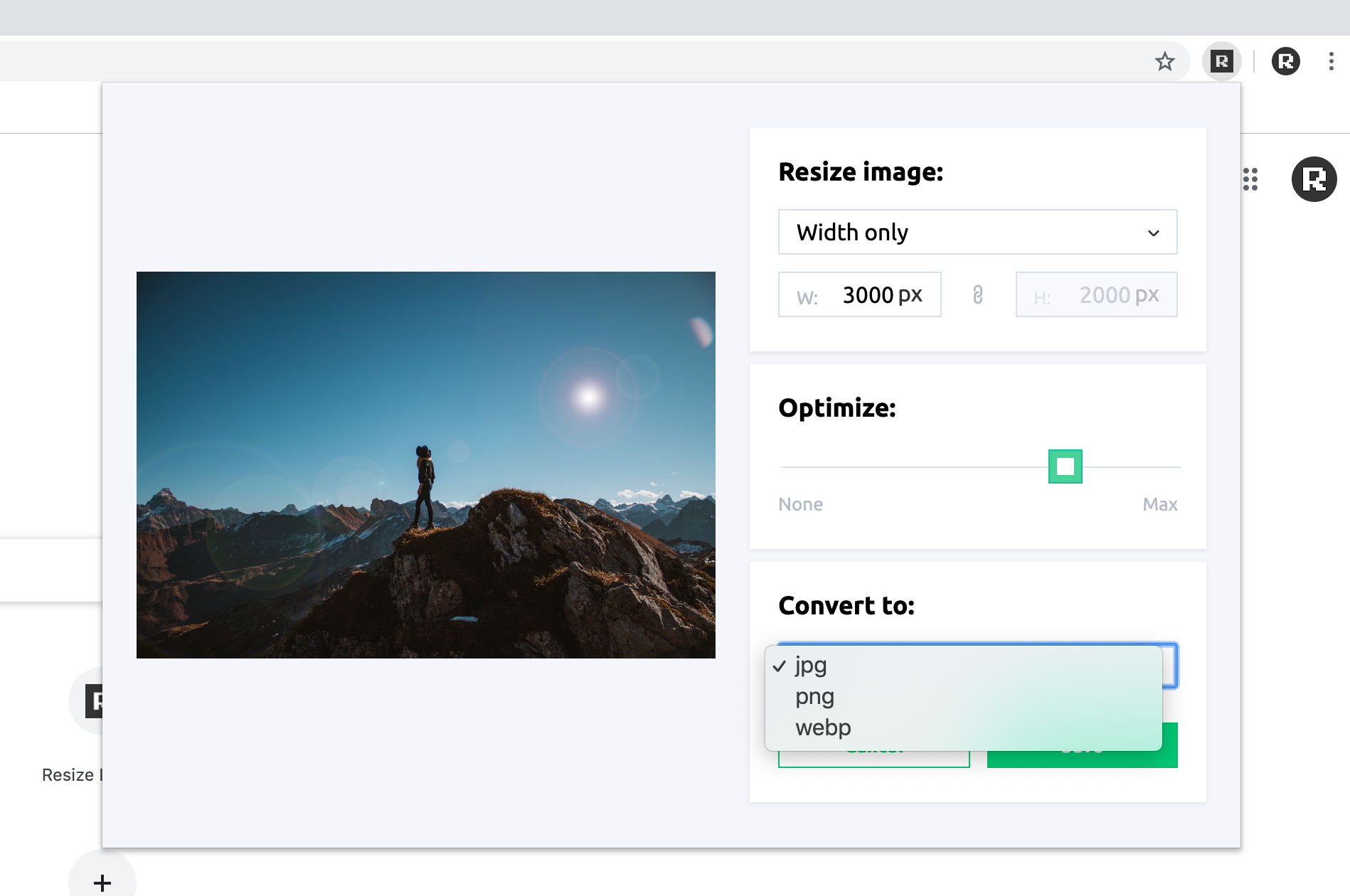Click the mountain image preview
The width and height of the screenshot is (1350, 896).
coord(425,465)
